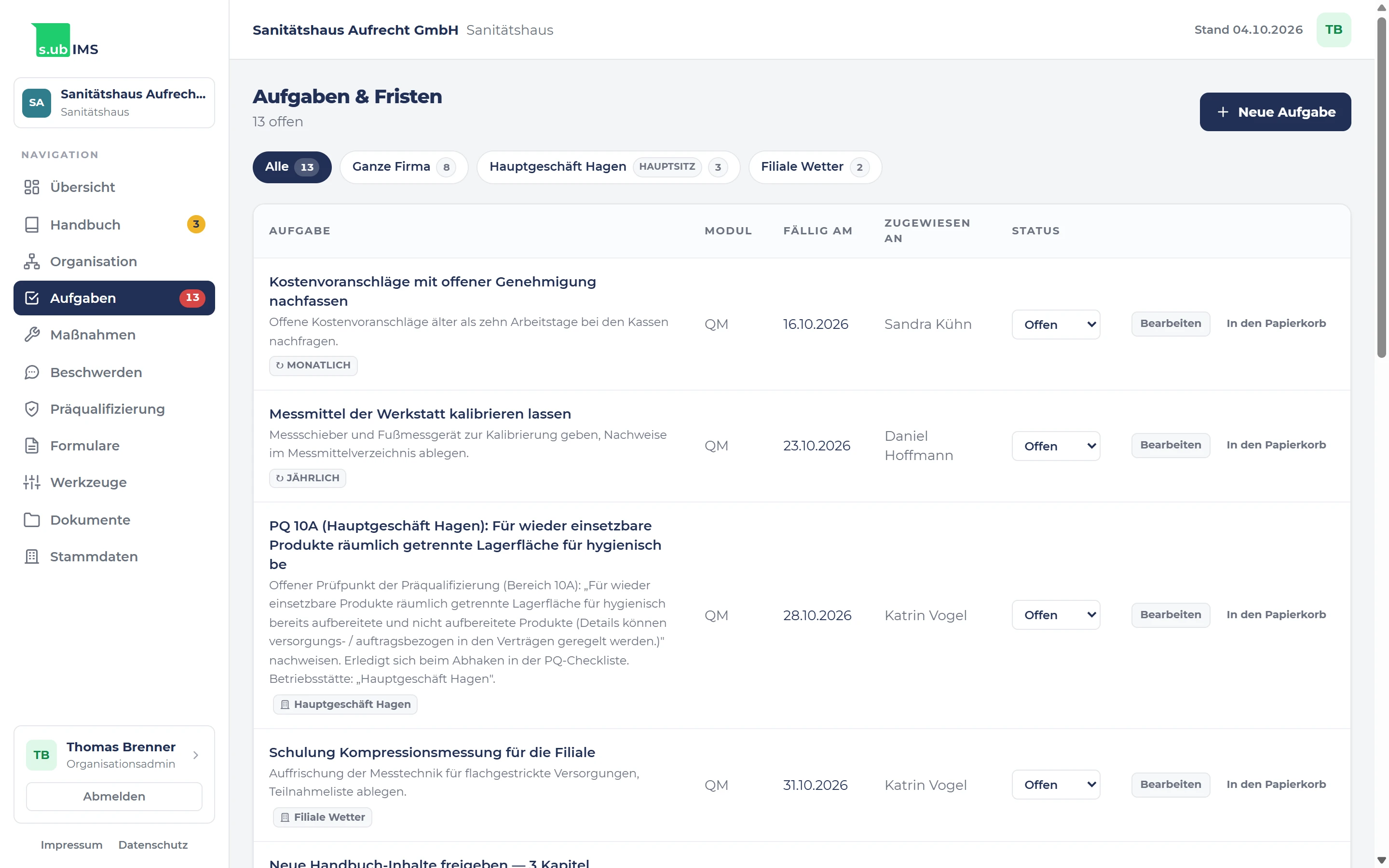Click the Präqualifizierung shield icon

(31, 409)
